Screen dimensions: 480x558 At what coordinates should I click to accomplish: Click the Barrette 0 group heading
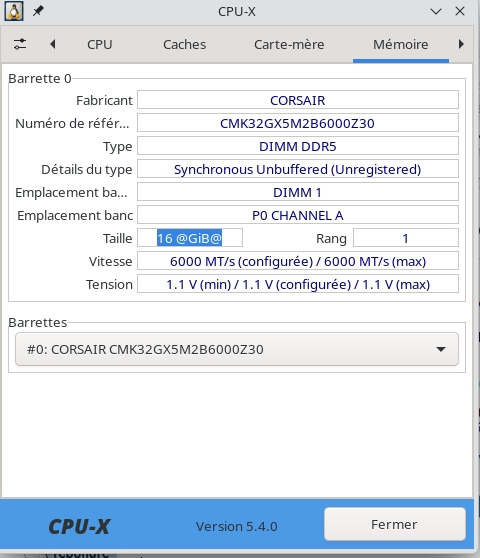click(x=40, y=78)
